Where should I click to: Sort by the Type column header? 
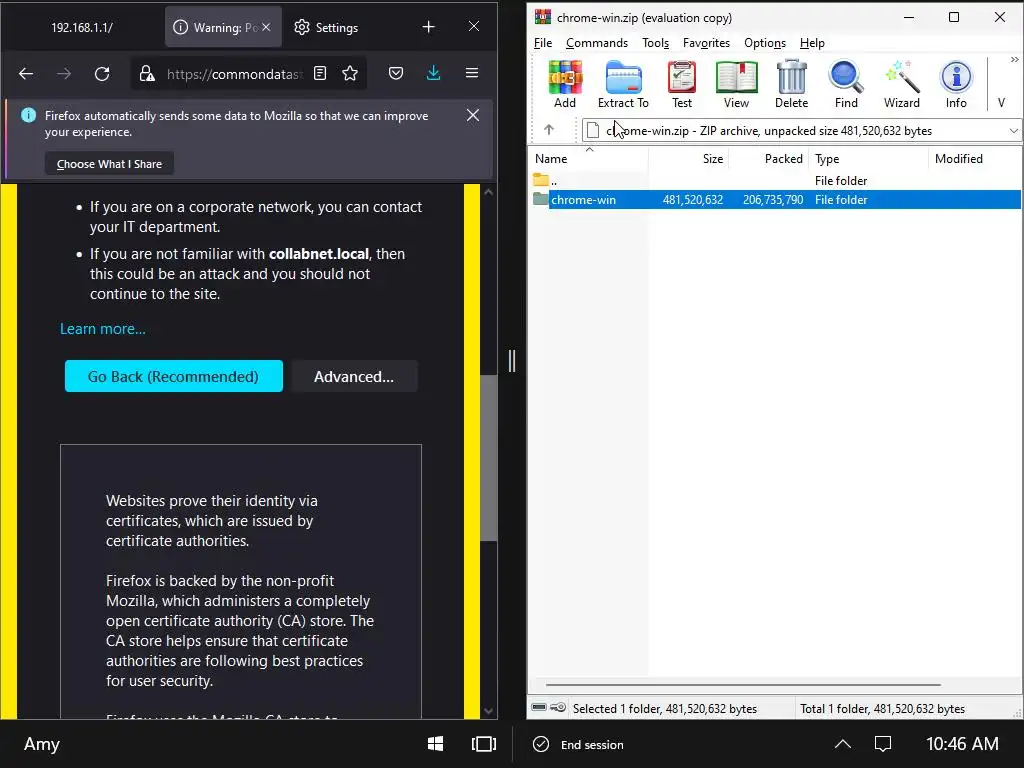click(869, 159)
